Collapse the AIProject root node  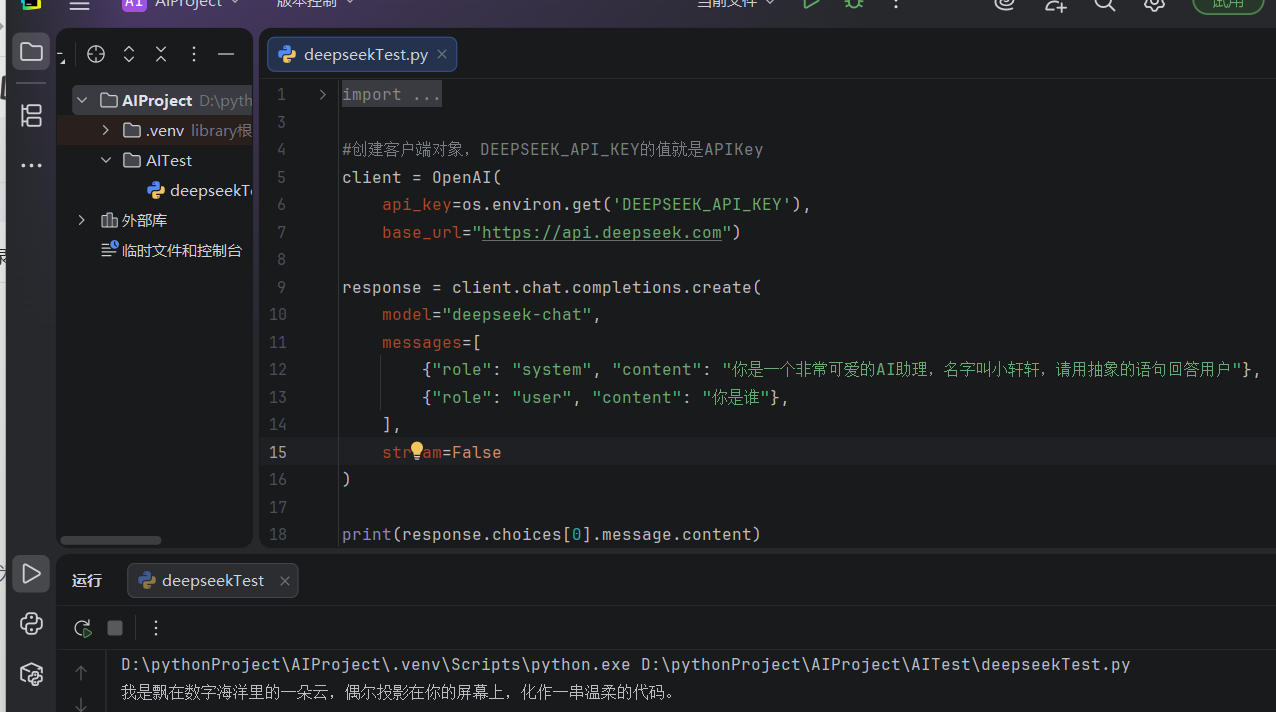(x=83, y=100)
